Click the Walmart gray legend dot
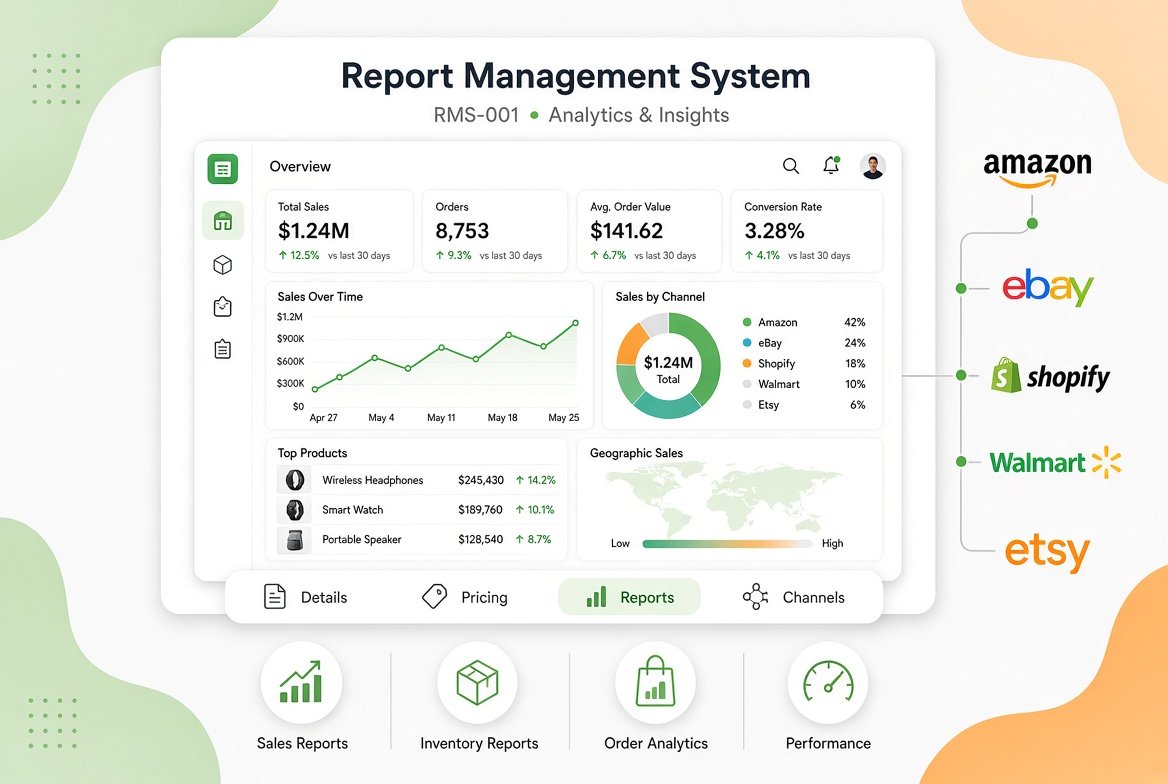The height and width of the screenshot is (784, 1168). (747, 384)
